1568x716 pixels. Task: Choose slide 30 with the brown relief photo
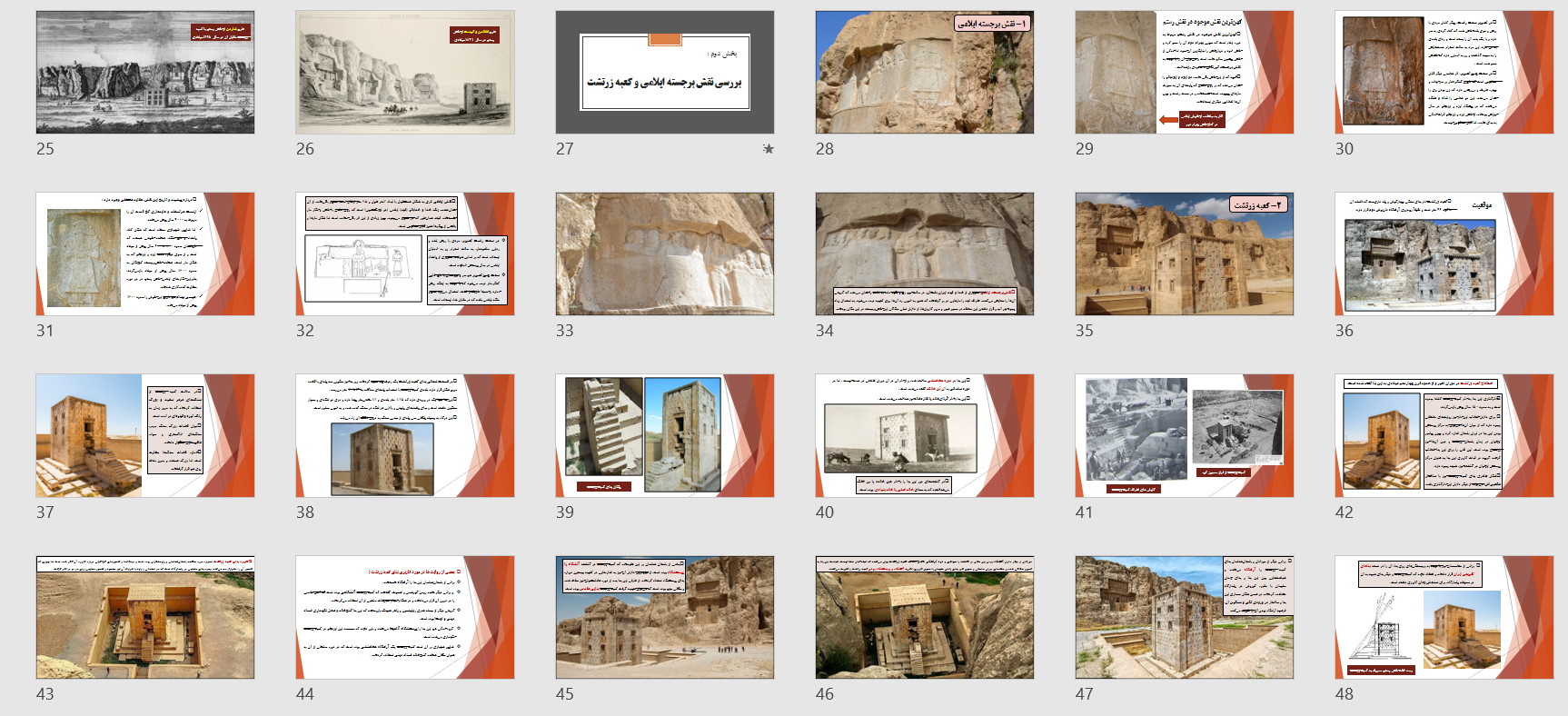(1444, 73)
